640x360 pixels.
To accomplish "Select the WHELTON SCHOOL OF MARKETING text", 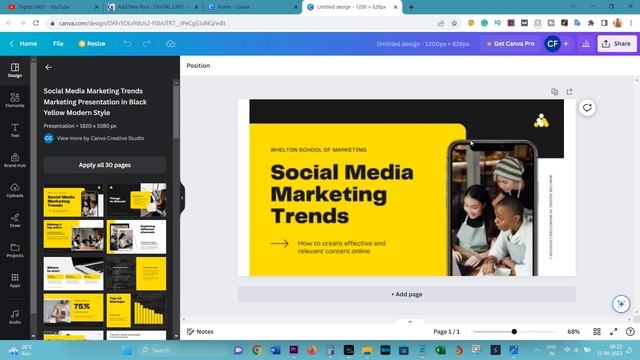I will (318, 150).
